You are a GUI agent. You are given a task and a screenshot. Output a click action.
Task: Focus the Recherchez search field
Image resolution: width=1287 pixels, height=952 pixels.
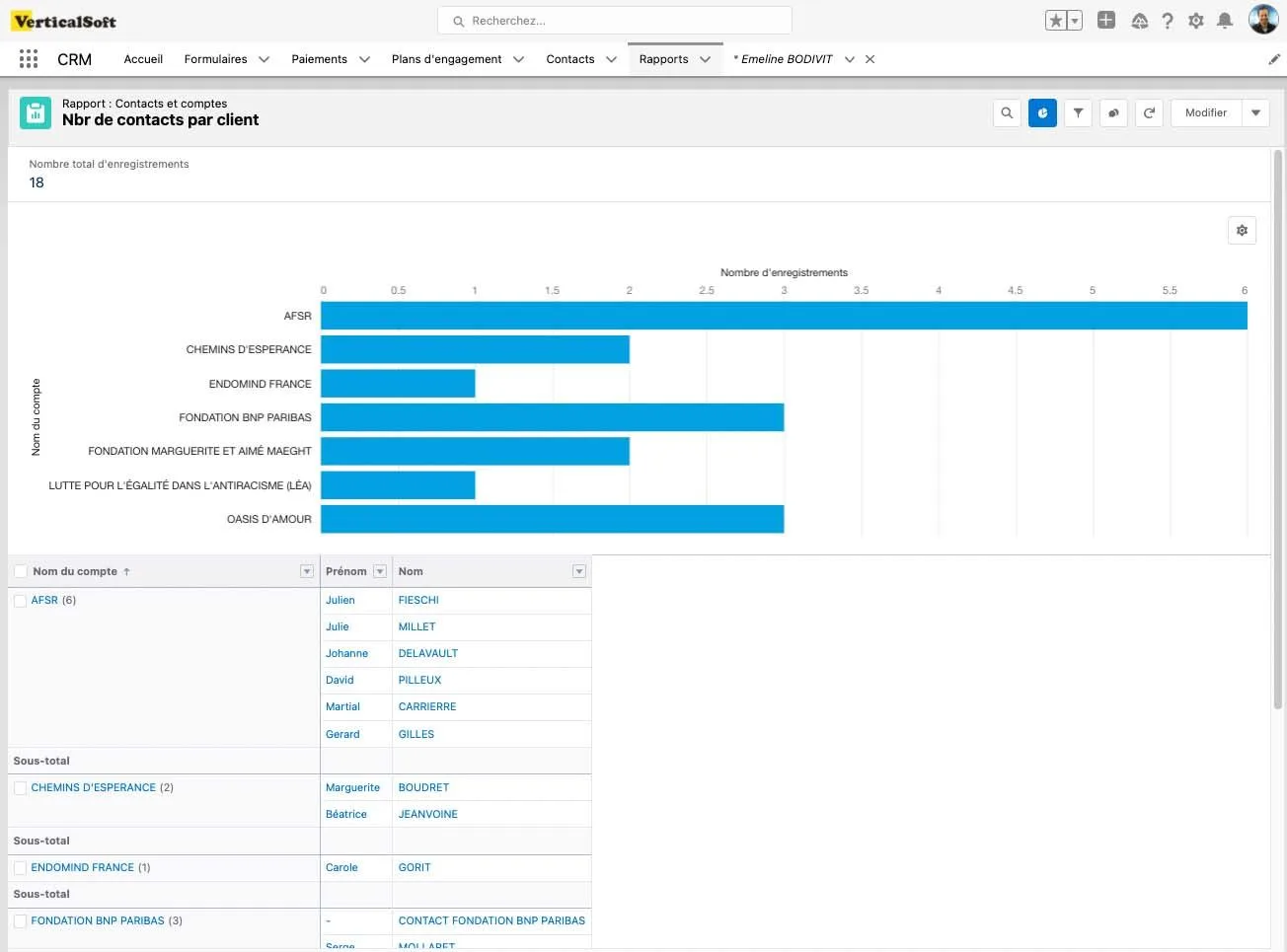click(x=614, y=21)
